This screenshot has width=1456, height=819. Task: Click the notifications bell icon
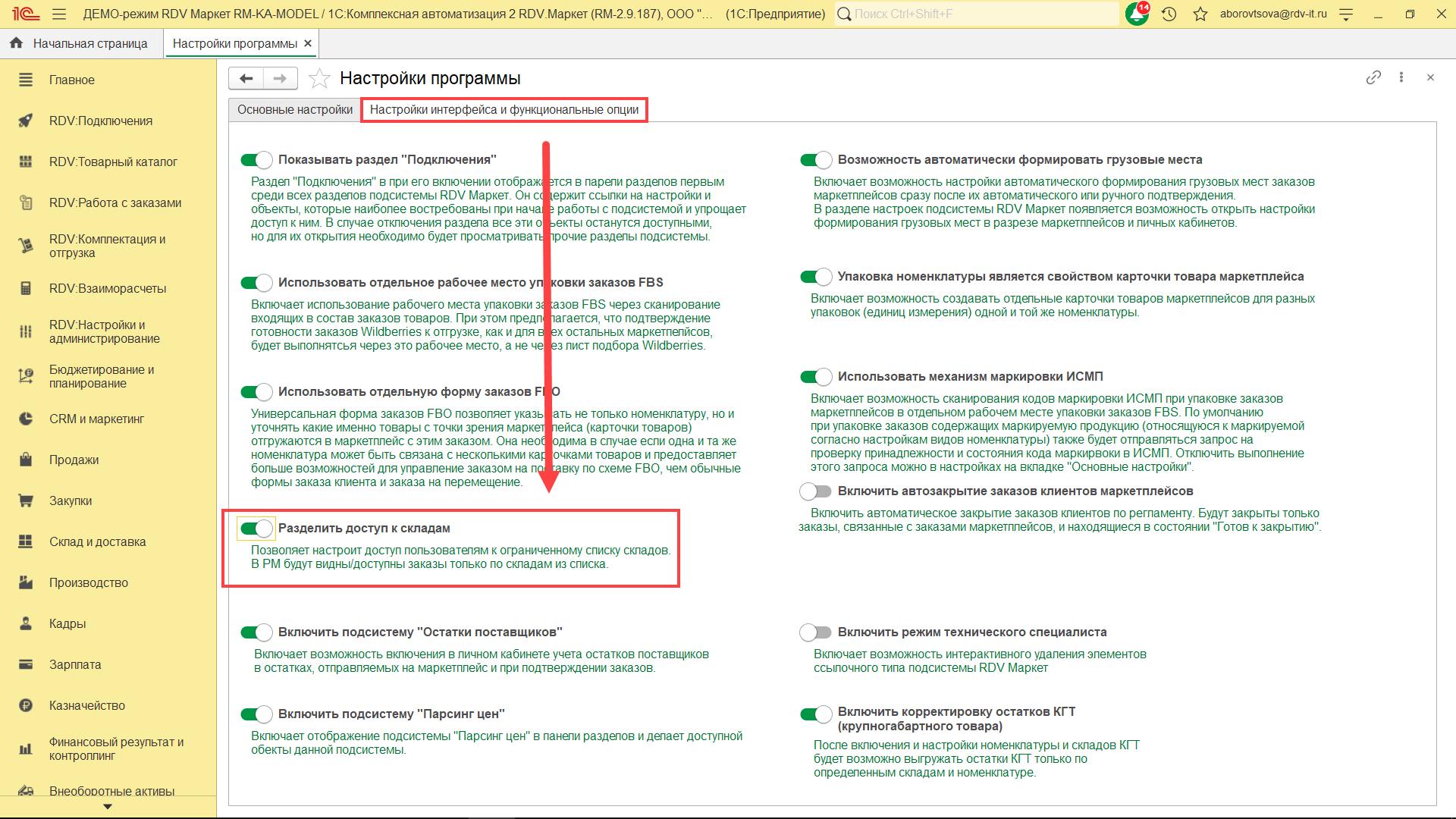[x=1137, y=14]
